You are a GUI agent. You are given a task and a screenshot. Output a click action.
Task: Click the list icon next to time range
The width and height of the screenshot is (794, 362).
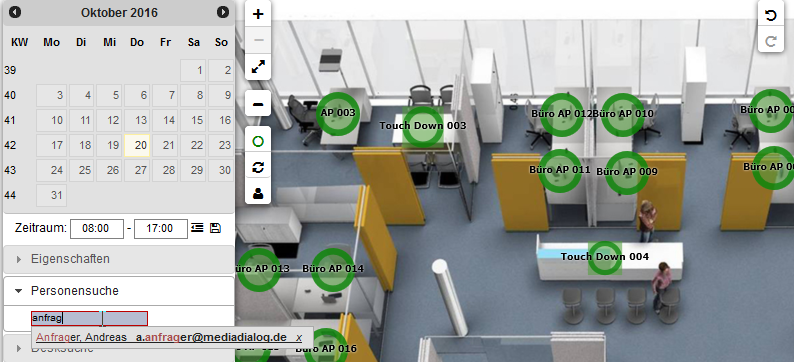click(197, 228)
